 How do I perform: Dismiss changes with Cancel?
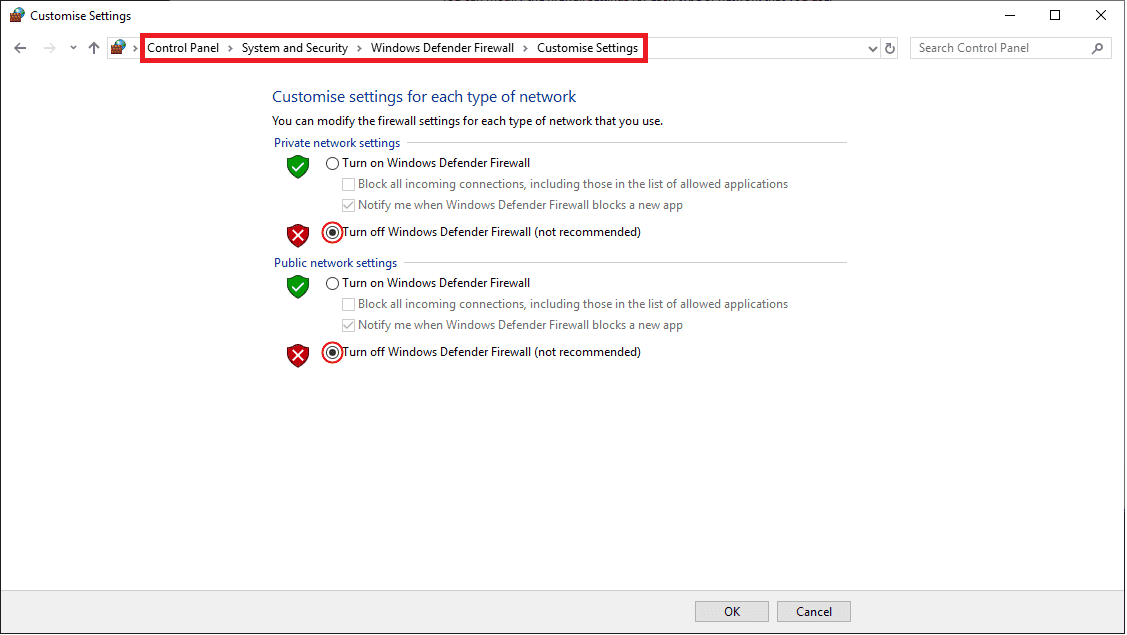click(x=813, y=611)
